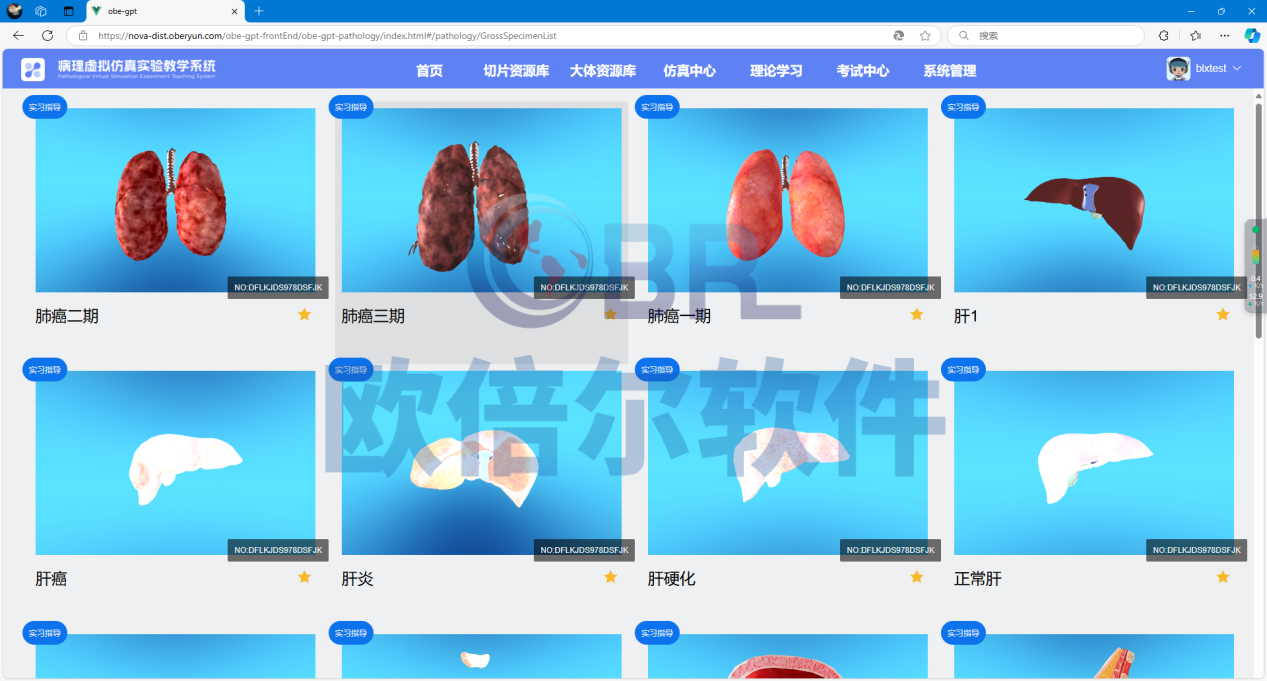Click 实习指导 badge on 肺癌二期 card

tap(45, 107)
